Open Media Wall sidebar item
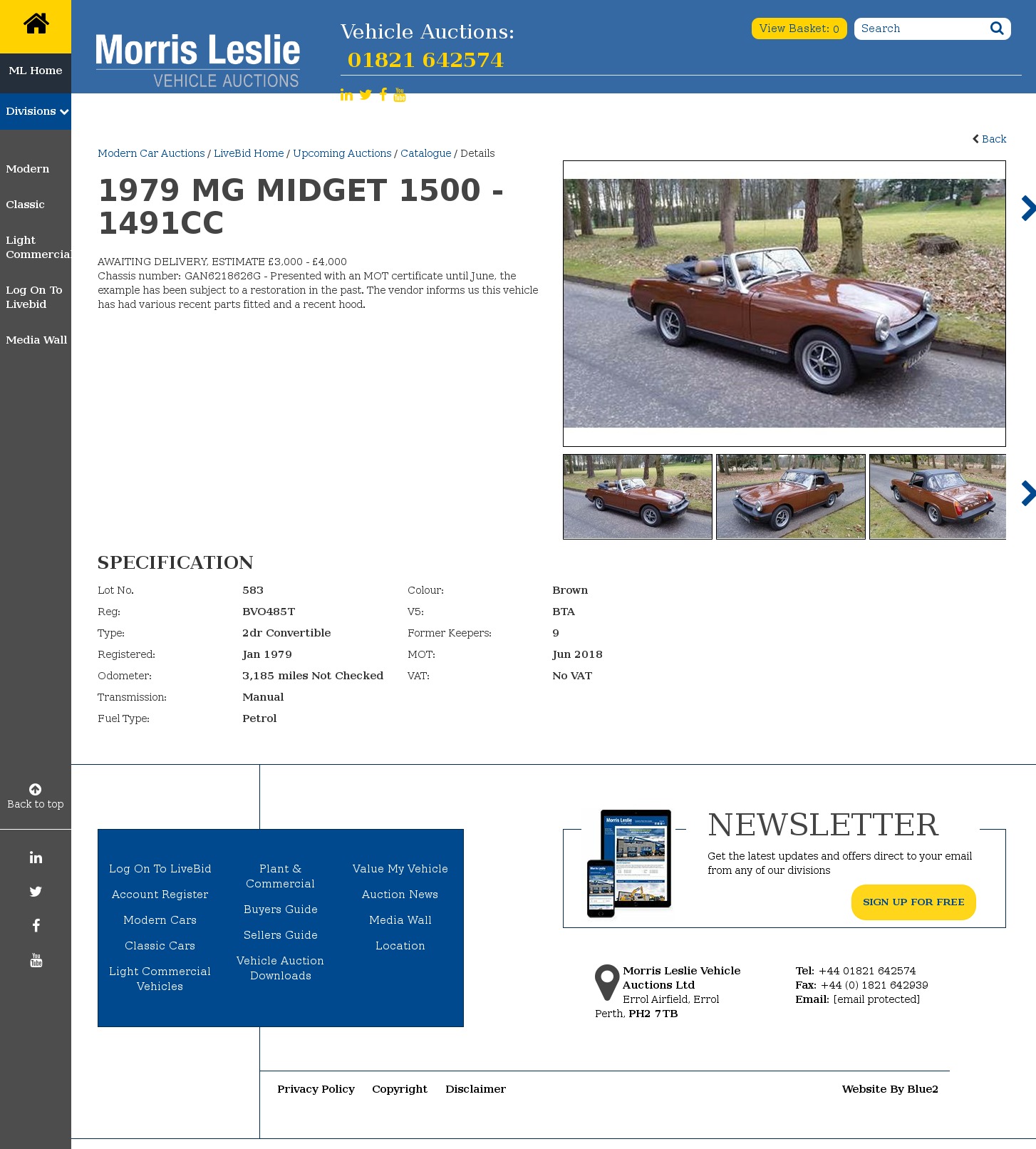 click(36, 340)
